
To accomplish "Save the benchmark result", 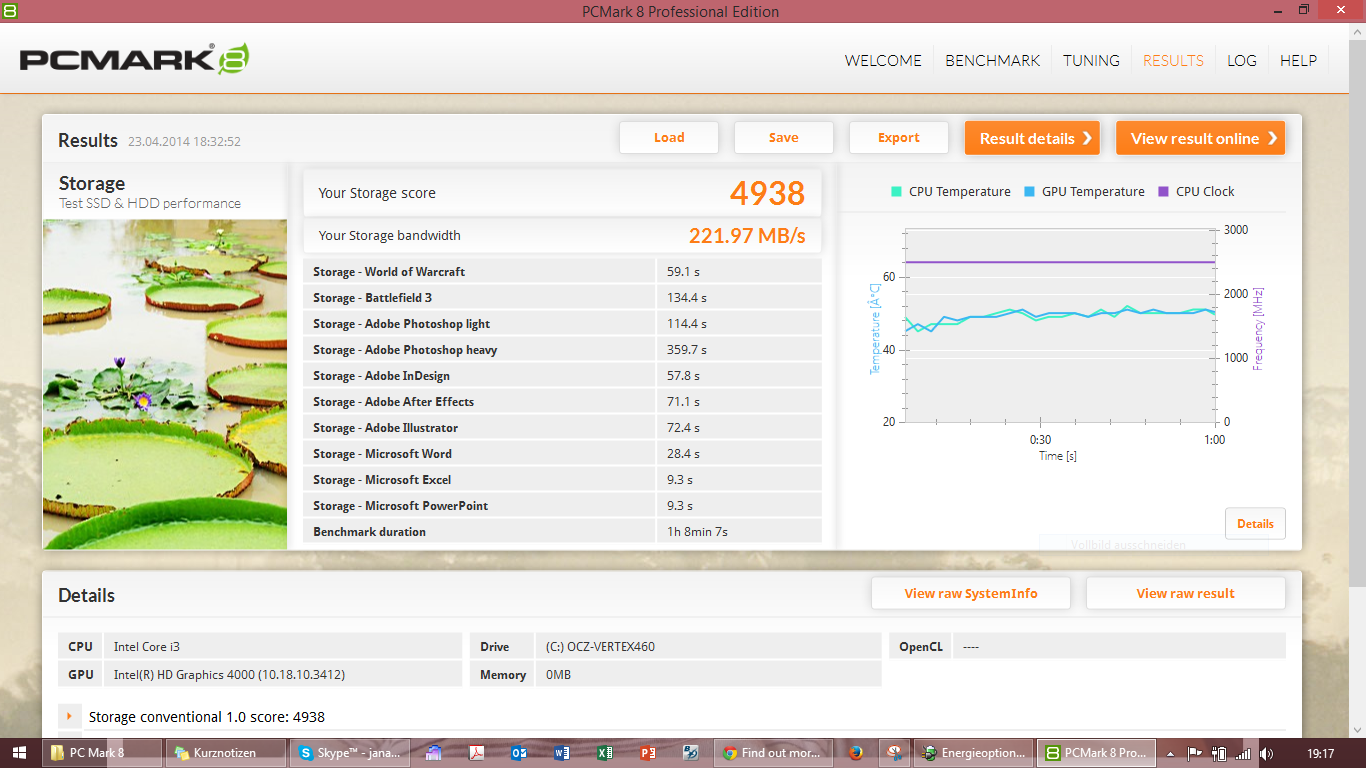I will tap(784, 138).
